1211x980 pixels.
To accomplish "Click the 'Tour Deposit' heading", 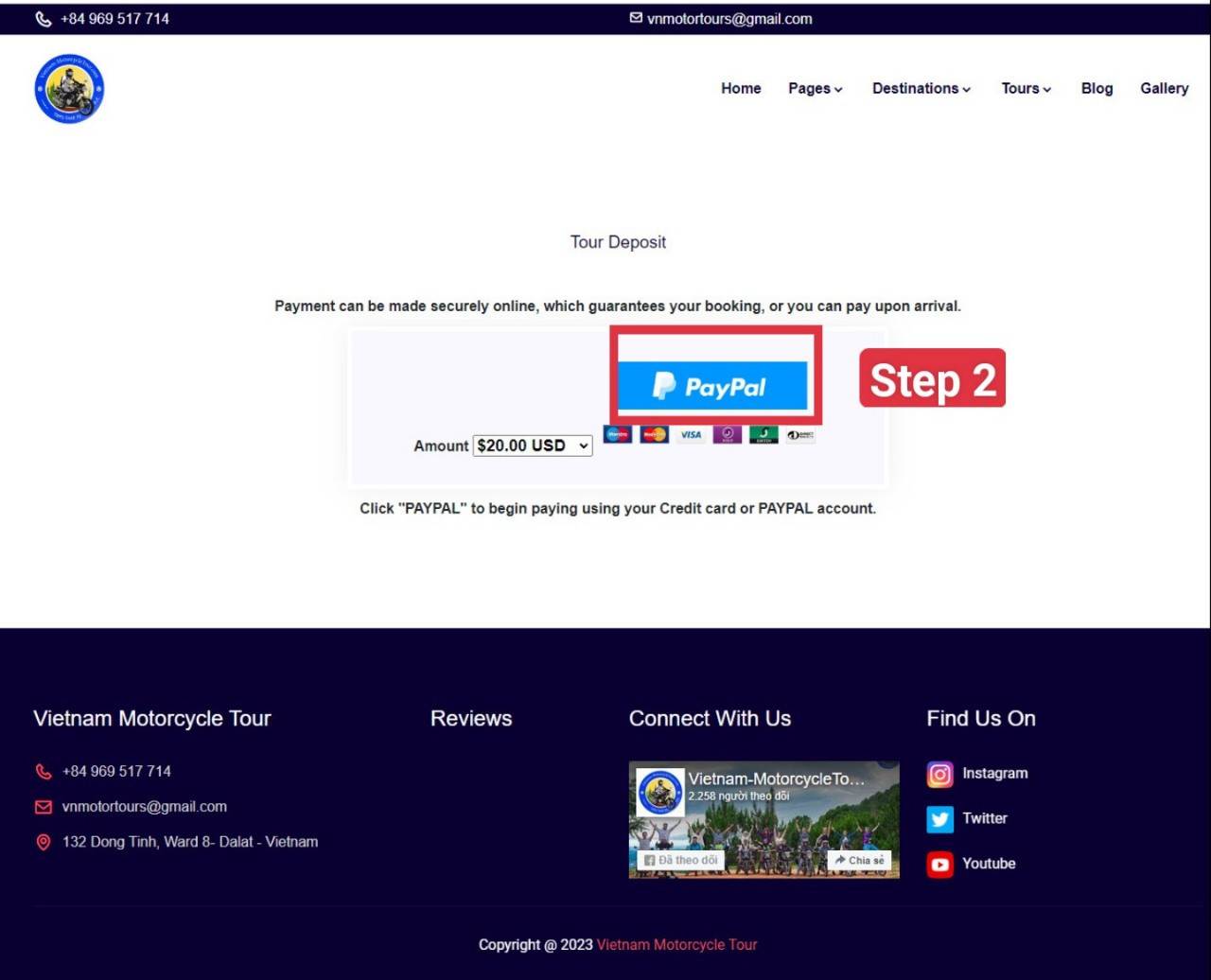I will click(x=618, y=242).
